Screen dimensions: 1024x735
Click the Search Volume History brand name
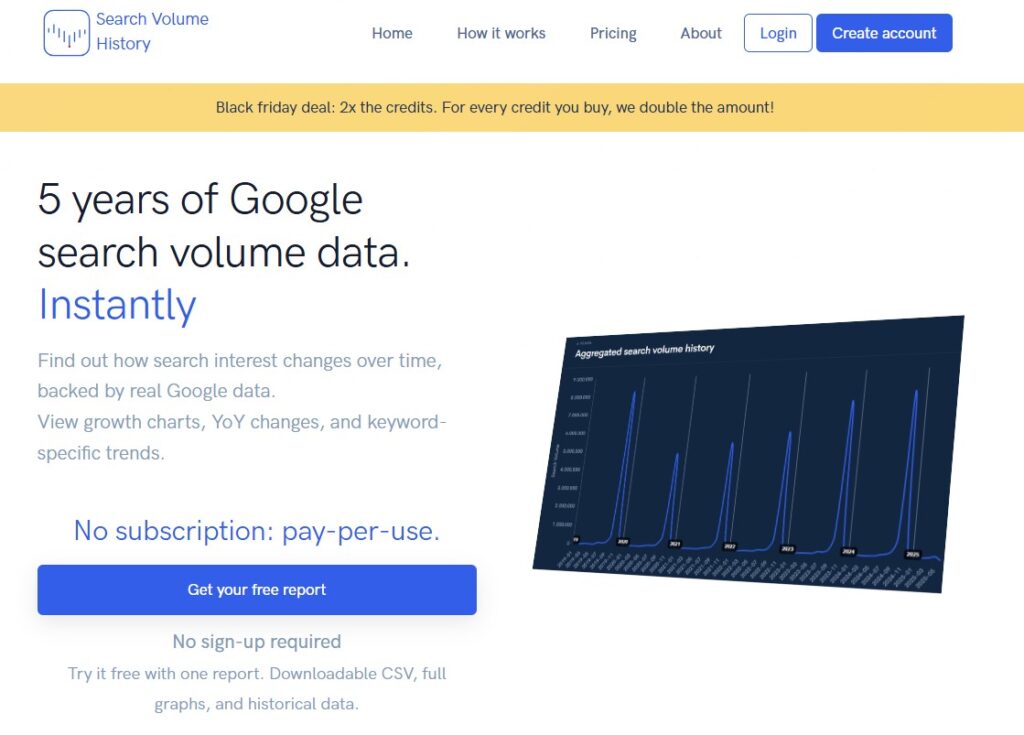pyautogui.click(x=152, y=32)
